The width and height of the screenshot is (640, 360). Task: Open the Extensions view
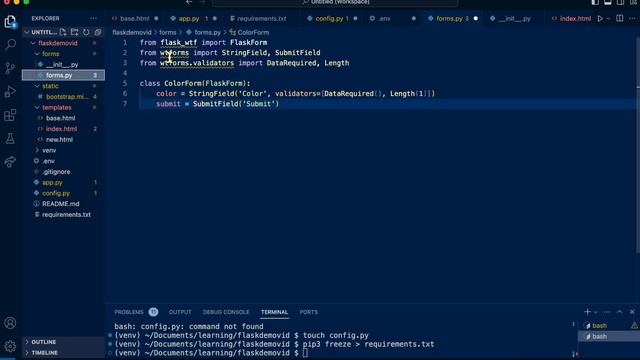point(10,115)
